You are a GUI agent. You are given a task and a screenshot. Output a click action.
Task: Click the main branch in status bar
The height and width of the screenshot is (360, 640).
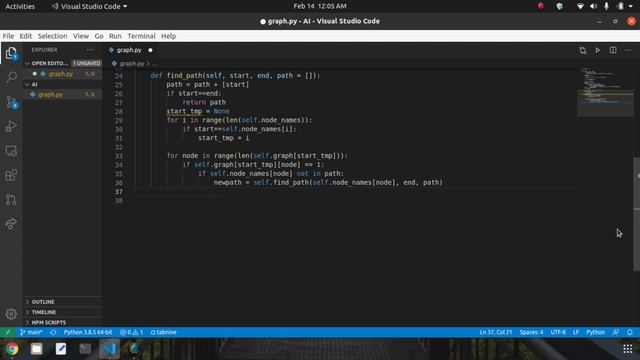31,332
